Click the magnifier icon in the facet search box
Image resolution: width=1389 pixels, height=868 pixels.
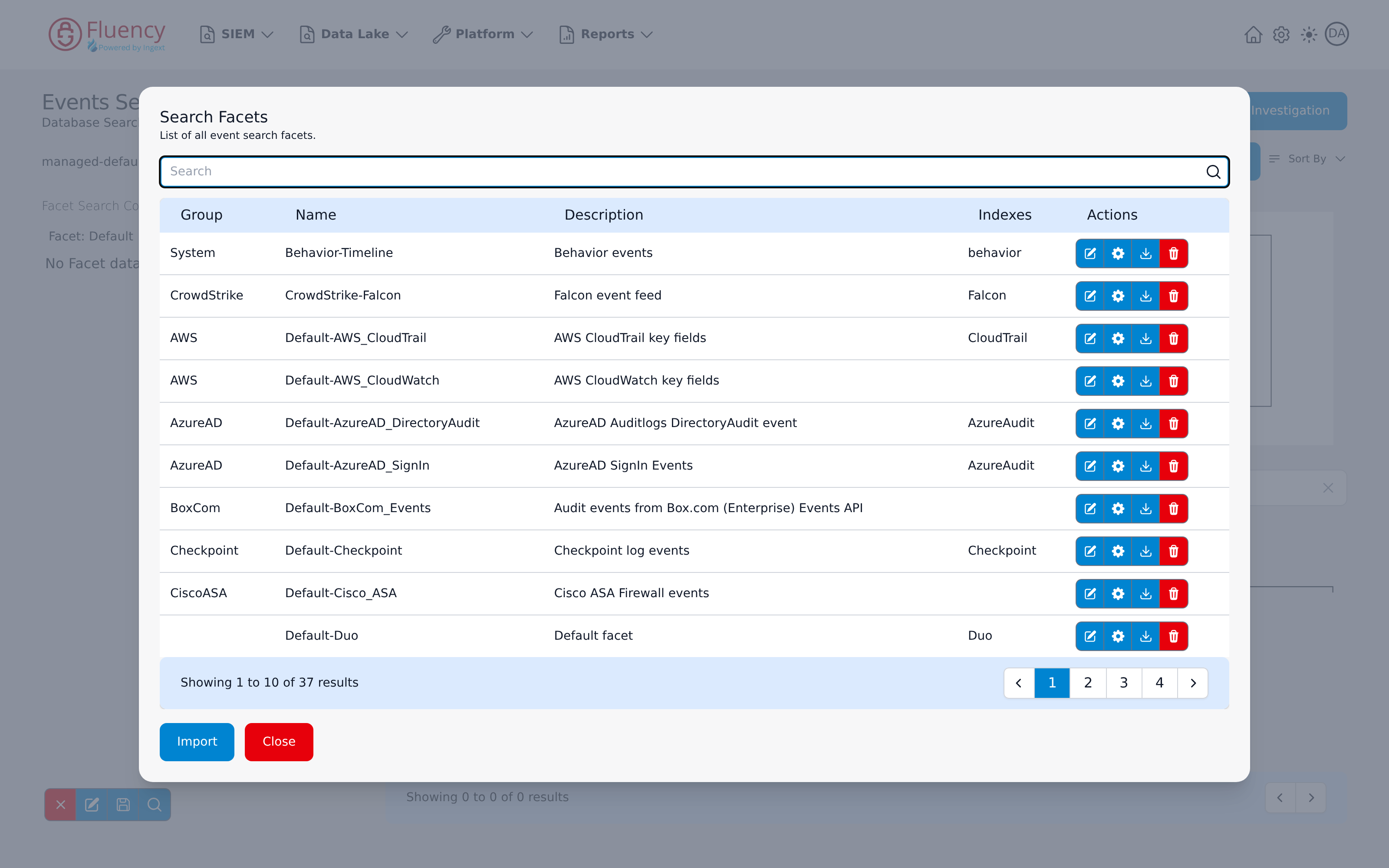(1213, 172)
